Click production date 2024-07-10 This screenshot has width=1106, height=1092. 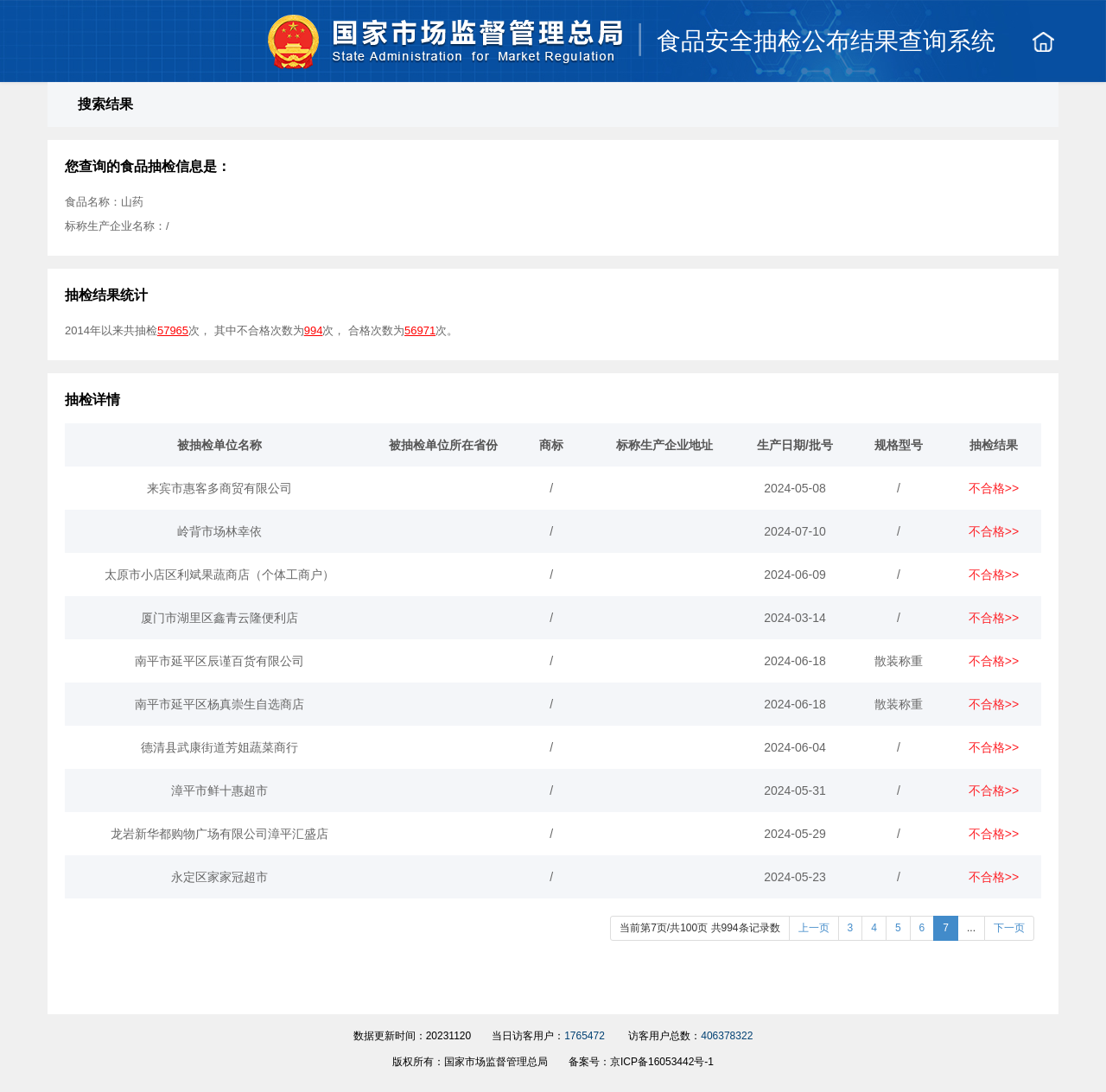point(795,531)
